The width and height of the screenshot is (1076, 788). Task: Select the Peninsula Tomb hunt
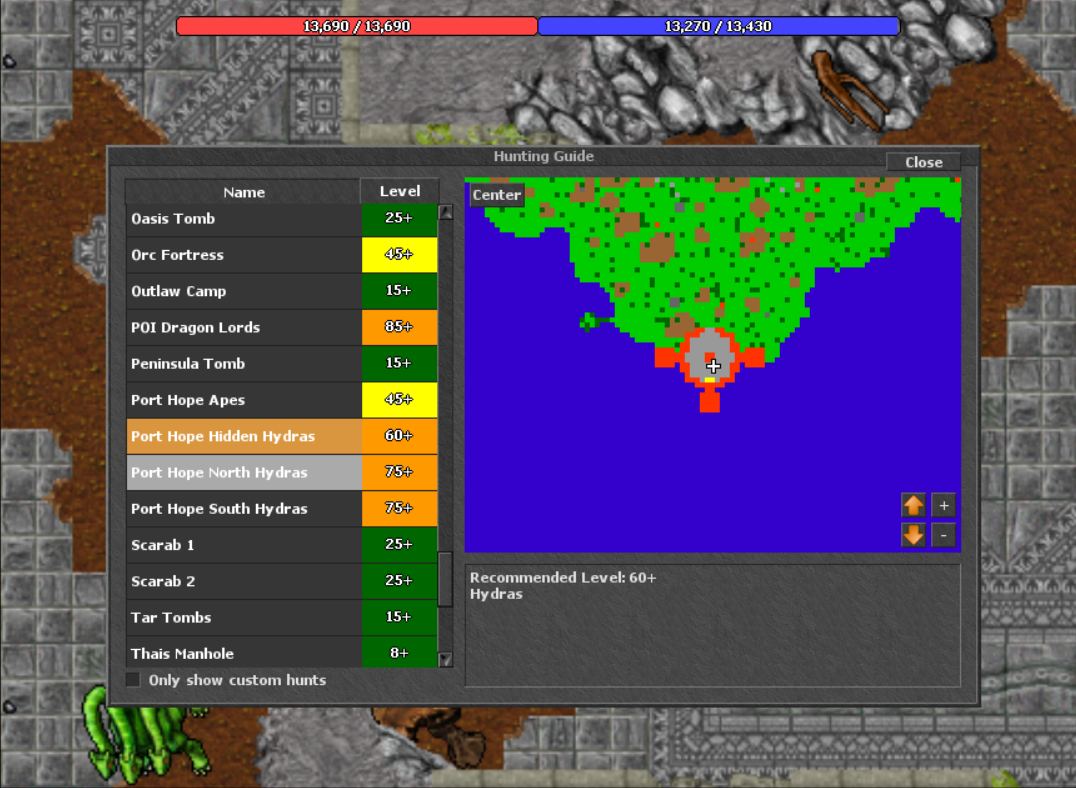282,363
